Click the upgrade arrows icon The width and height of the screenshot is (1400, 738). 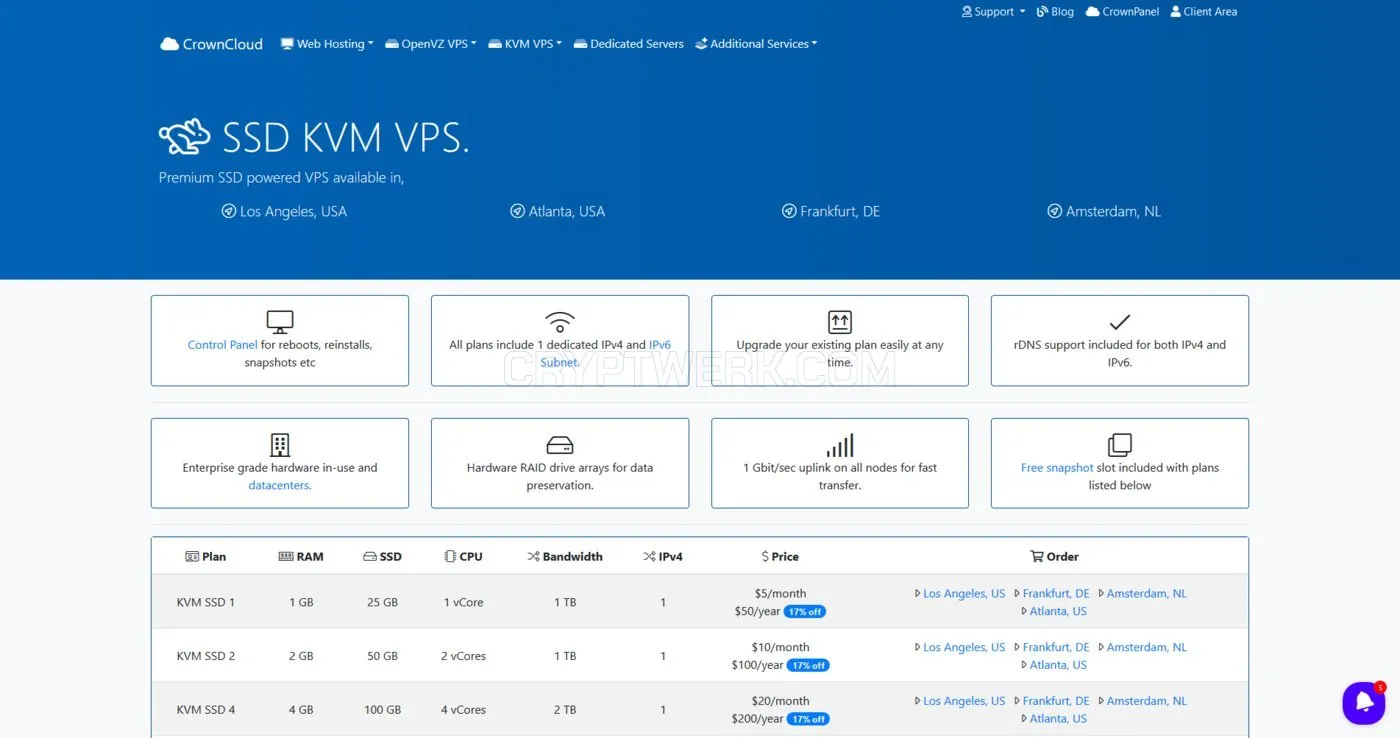point(840,322)
